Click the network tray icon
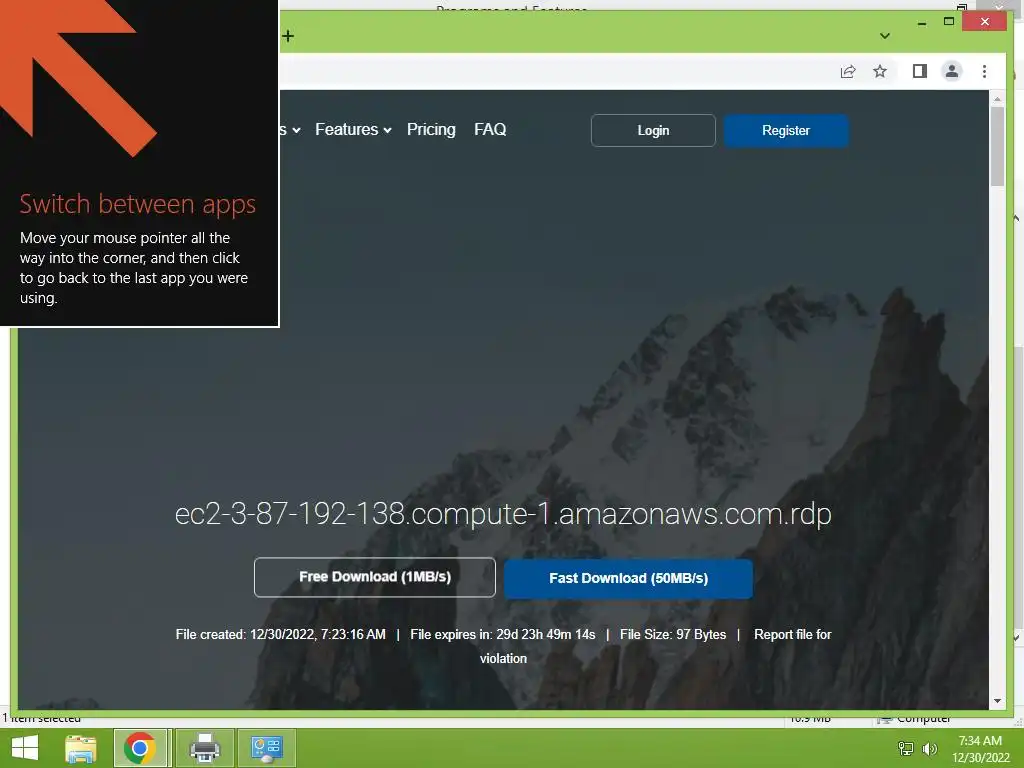This screenshot has height=768, width=1024. pyautogui.click(x=906, y=748)
